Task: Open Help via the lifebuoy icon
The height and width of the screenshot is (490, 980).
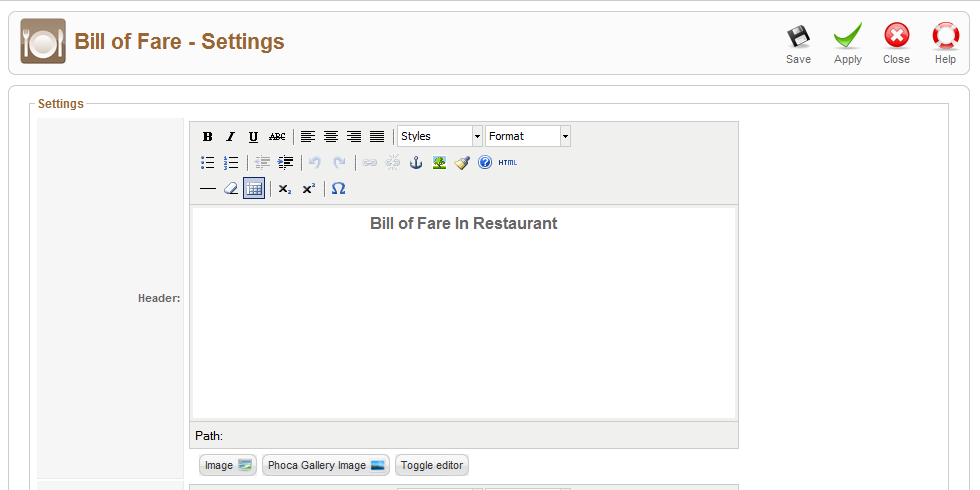Action: (x=945, y=36)
